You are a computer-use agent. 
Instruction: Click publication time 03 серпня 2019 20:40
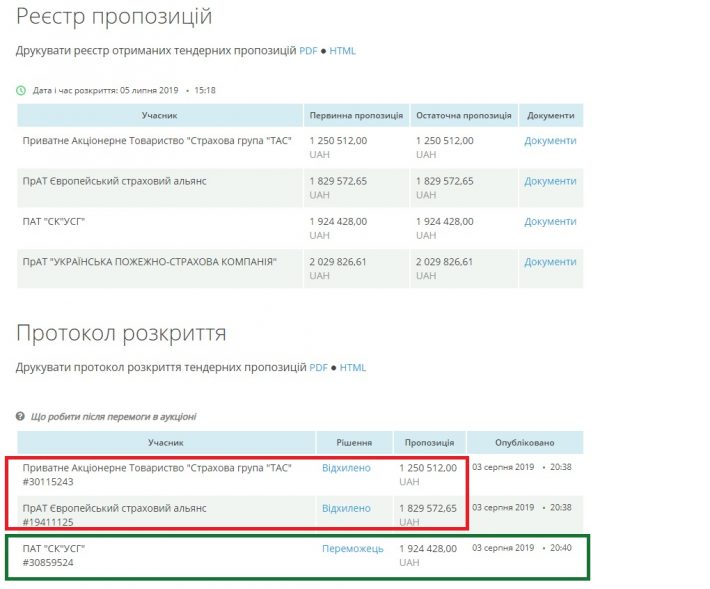522,548
